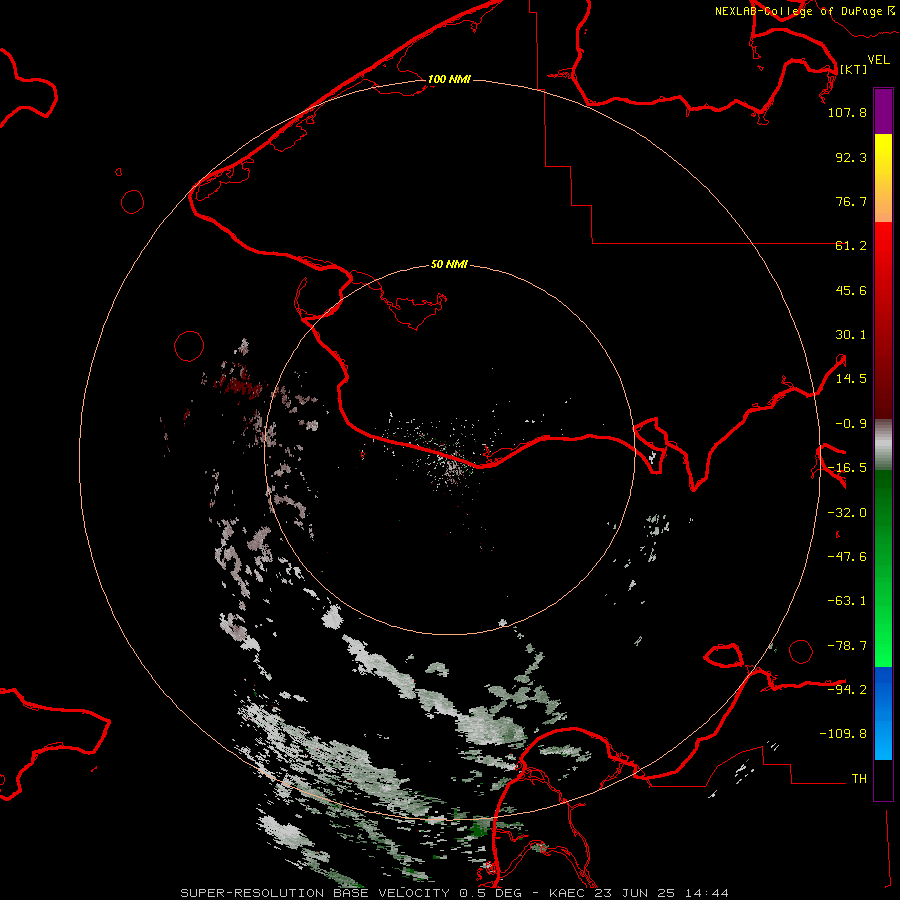Click the 50 NMI range ring label
Image resolution: width=900 pixels, height=900 pixels.
tap(449, 264)
